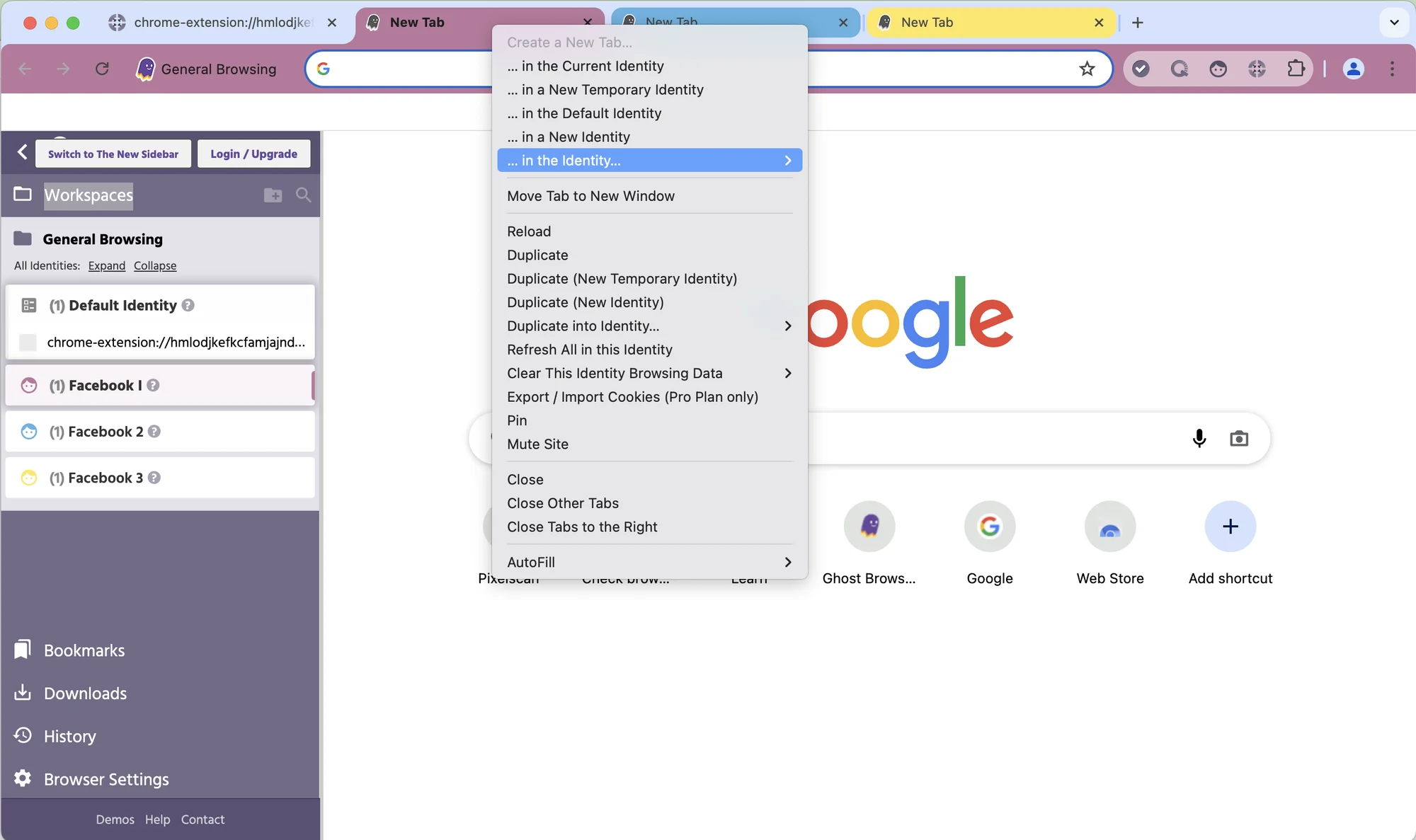The image size is (1416, 840).
Task: Select Close Other Tabs
Action: (649, 503)
